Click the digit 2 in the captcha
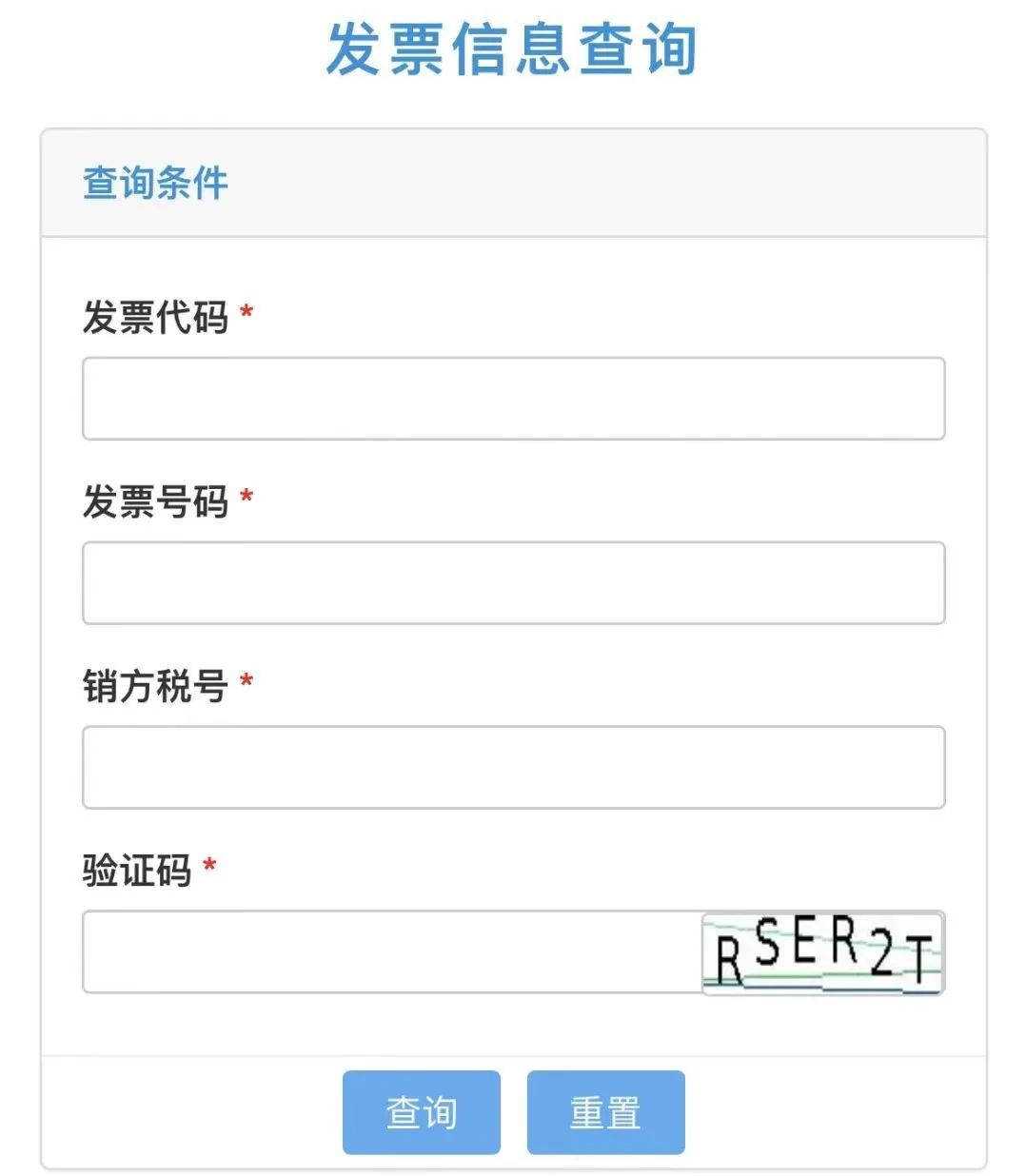 (x=882, y=954)
